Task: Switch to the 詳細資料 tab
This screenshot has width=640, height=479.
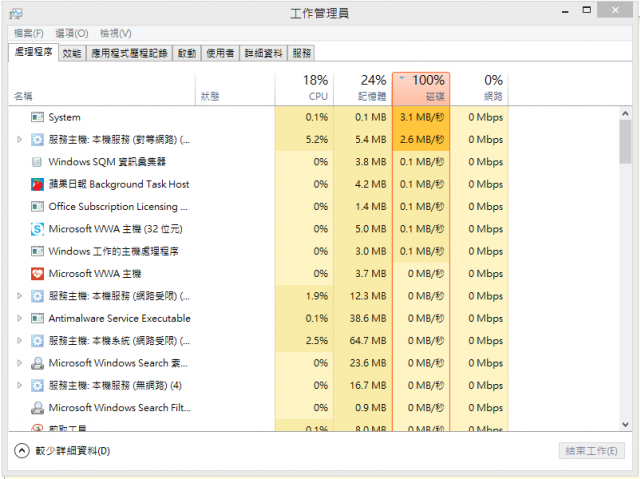Action: pos(263,53)
